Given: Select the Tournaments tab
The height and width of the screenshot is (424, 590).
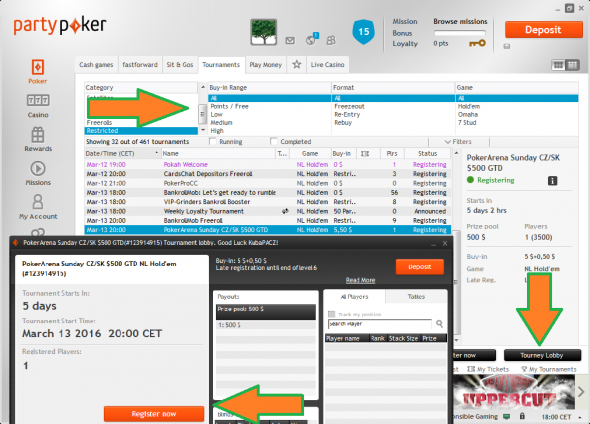Looking at the screenshot, I should (221, 65).
